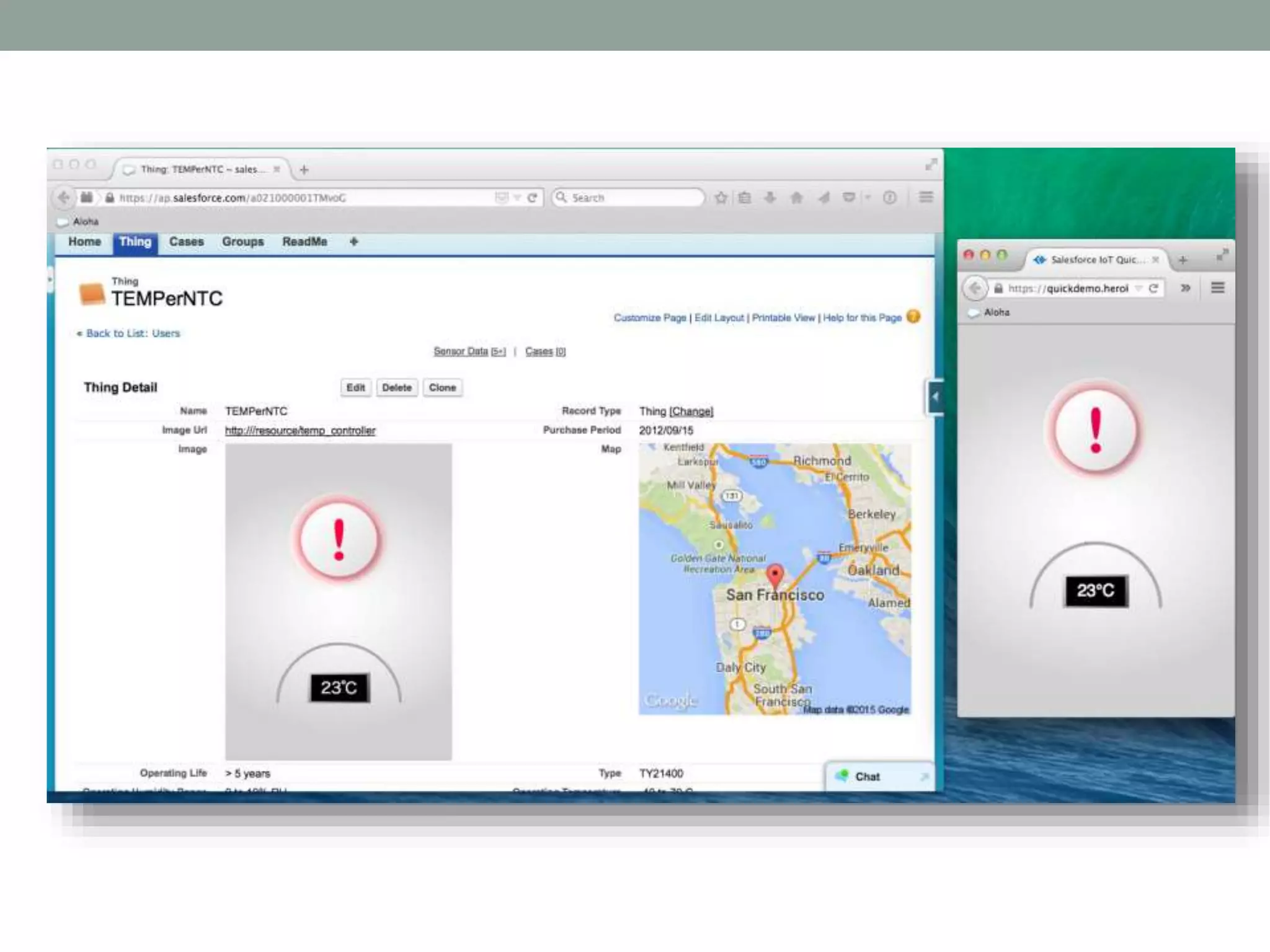The width and height of the screenshot is (1270, 952).
Task: Open Firefox hamburger menu in Salesforce window
Action: [x=926, y=197]
